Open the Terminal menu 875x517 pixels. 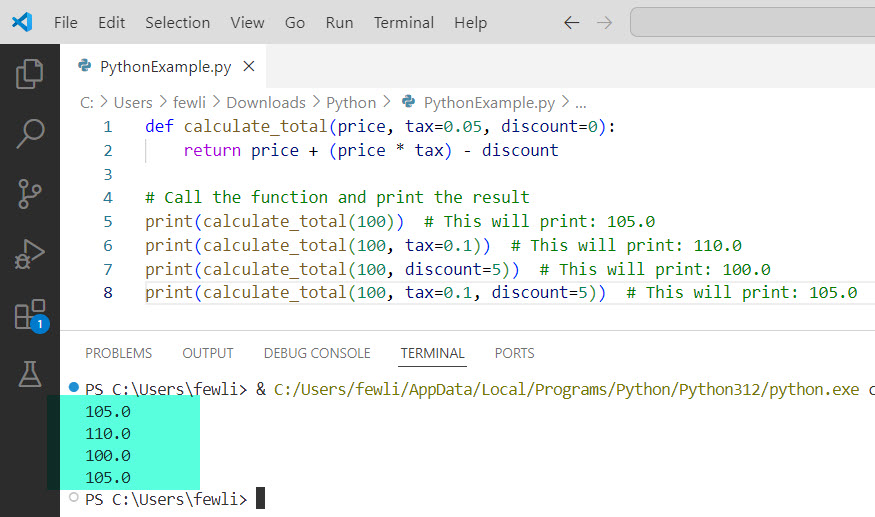point(403,23)
